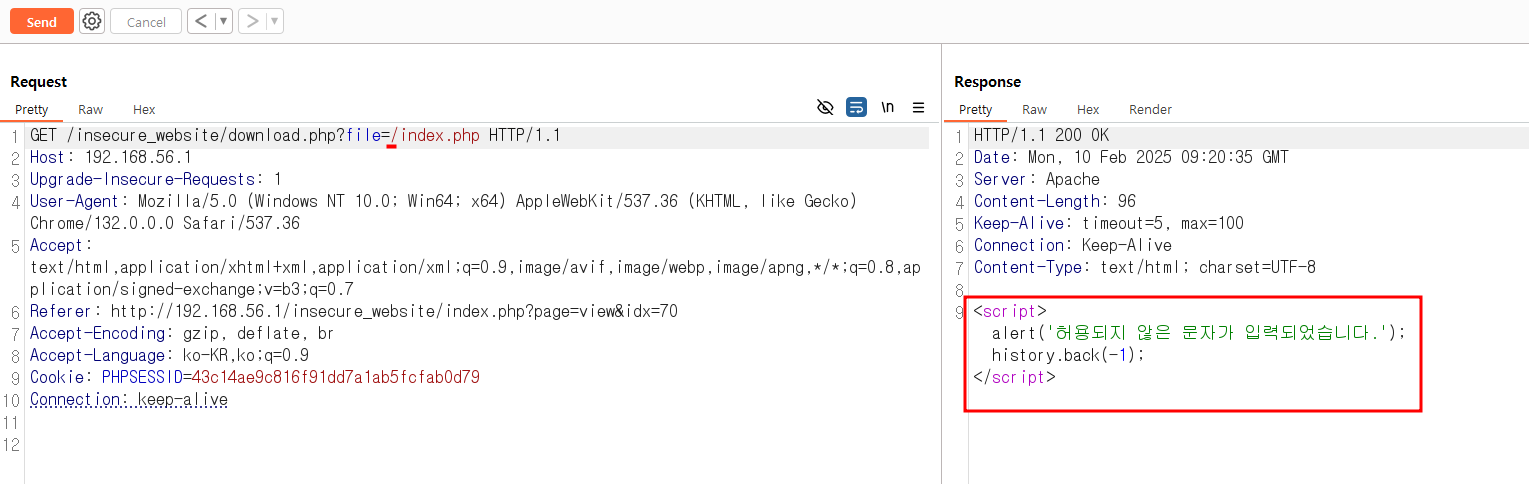Expand the forward history dropdown arrow
Viewport: 1529px width, 484px height.
[275, 21]
